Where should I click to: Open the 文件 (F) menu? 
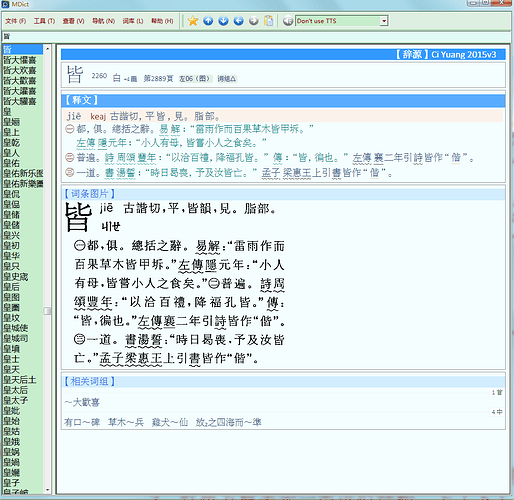[x=15, y=21]
